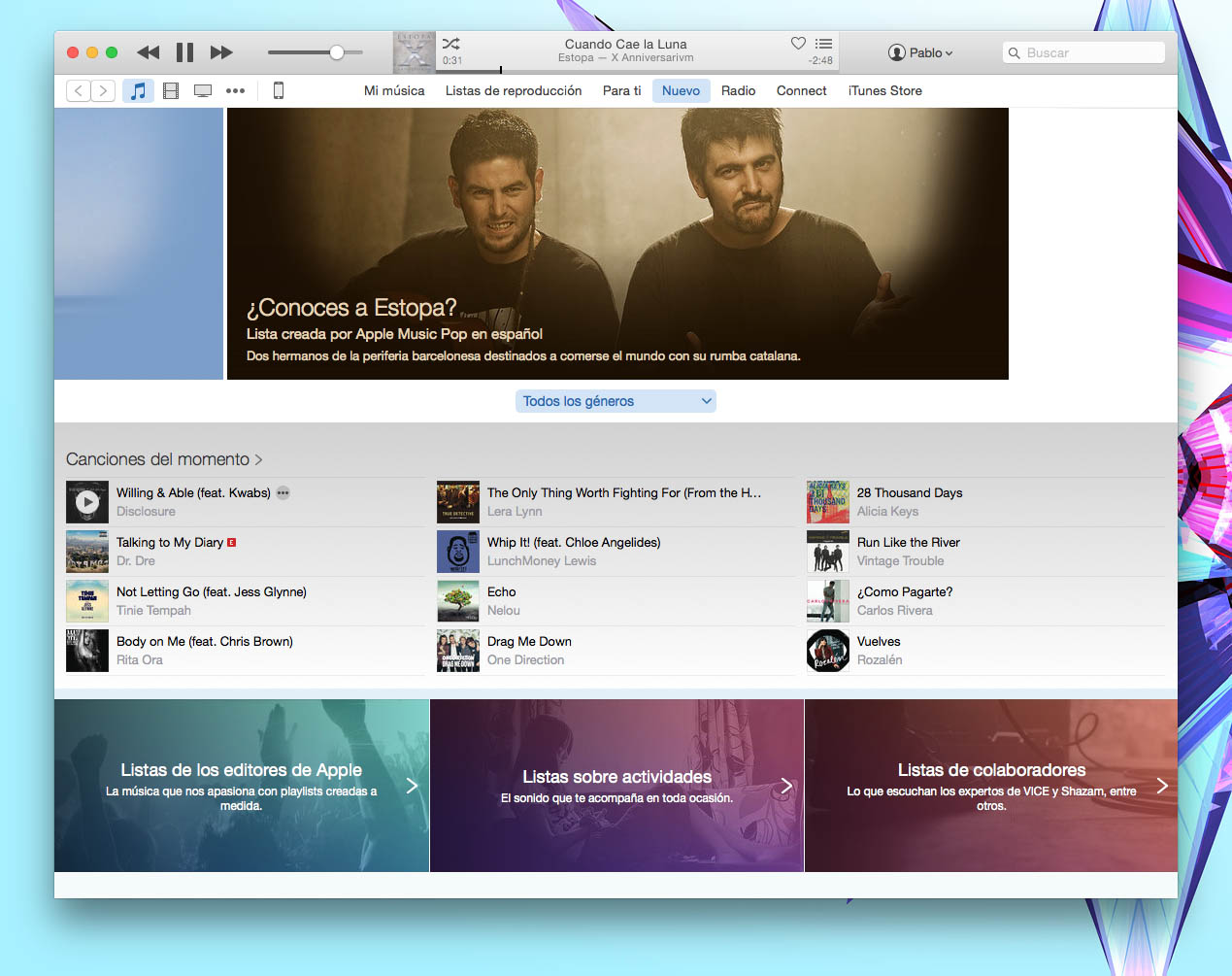The height and width of the screenshot is (976, 1232).
Task: Open the ¿Conoces a Estopa? featured banner
Action: click(617, 244)
